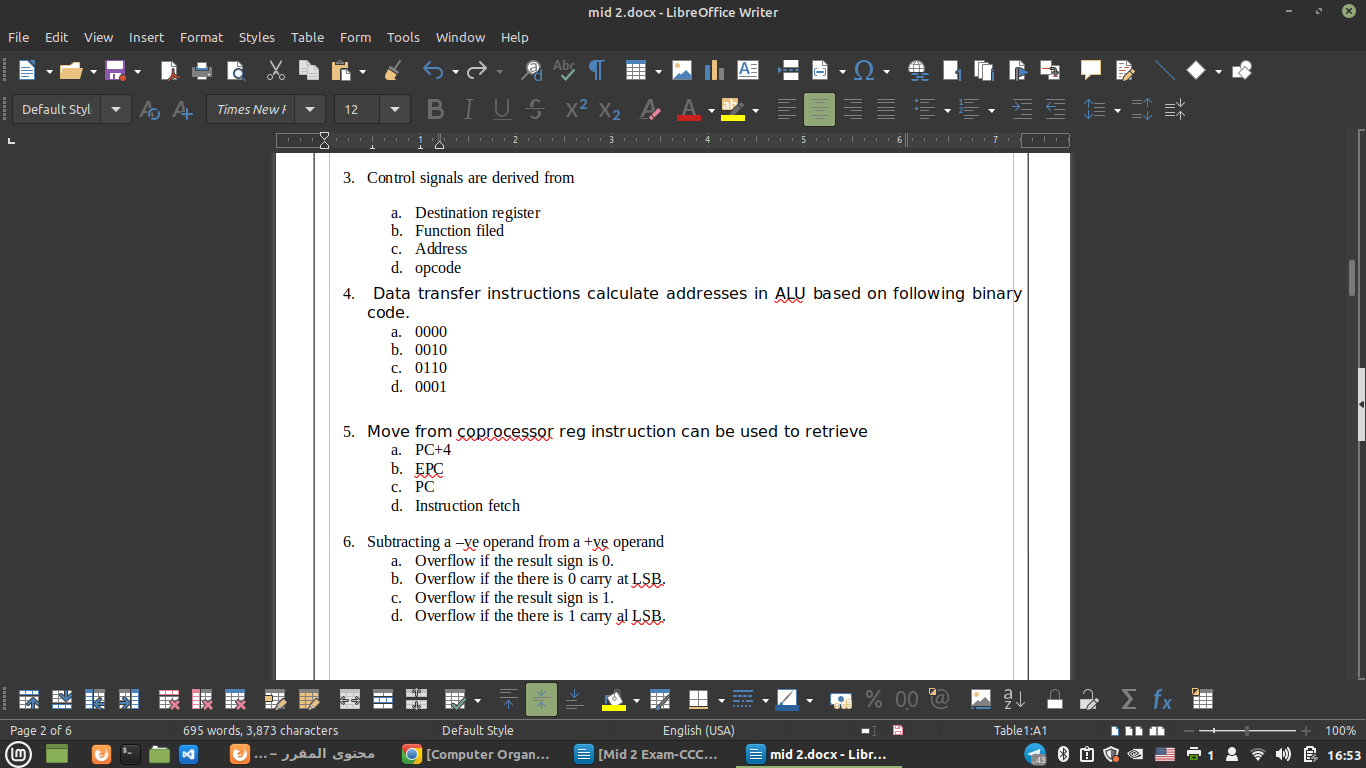This screenshot has width=1366, height=768.
Task: Enable justified paragraph alignment
Action: click(886, 110)
